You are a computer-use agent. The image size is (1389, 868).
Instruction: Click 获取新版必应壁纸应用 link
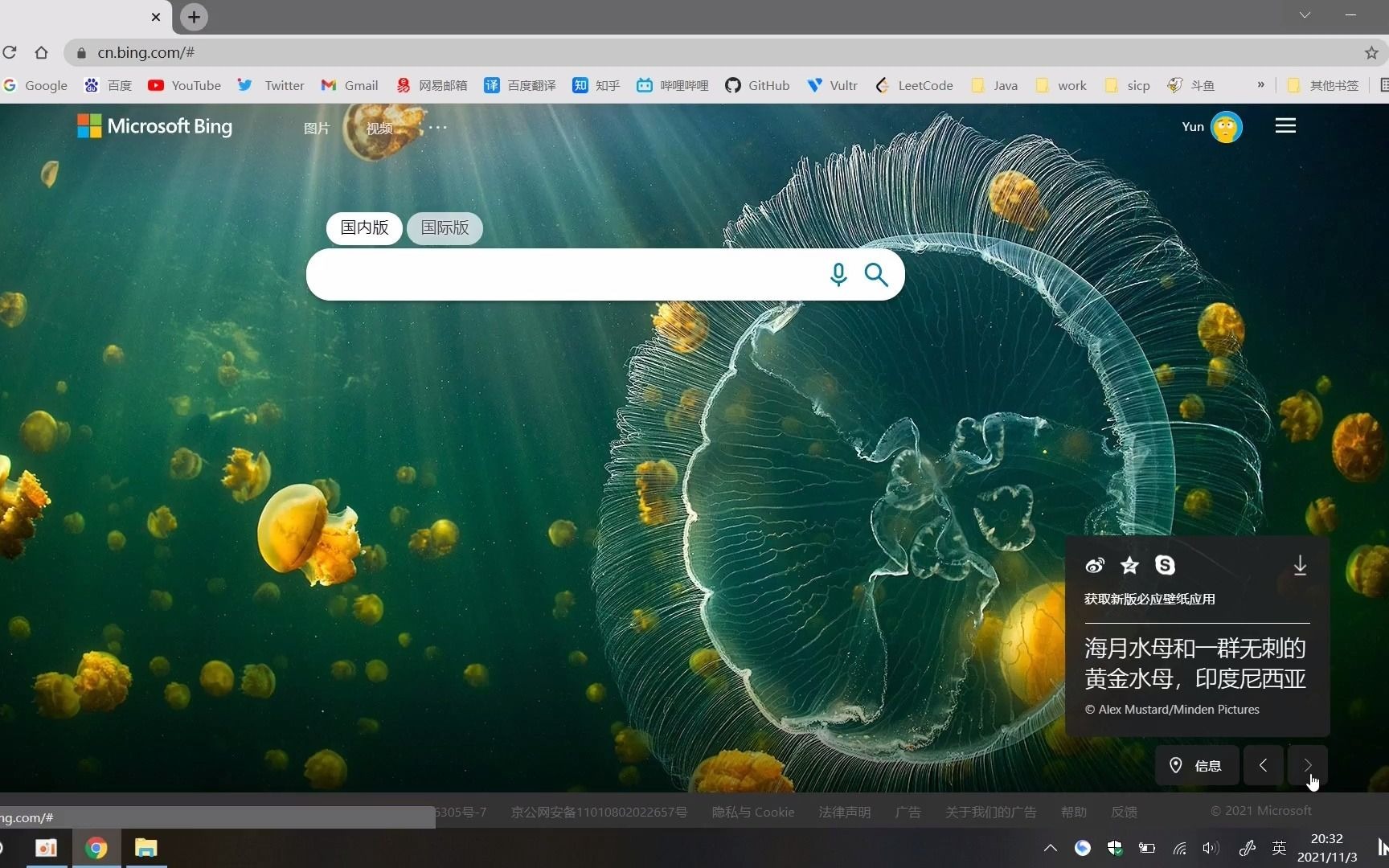coord(1149,599)
